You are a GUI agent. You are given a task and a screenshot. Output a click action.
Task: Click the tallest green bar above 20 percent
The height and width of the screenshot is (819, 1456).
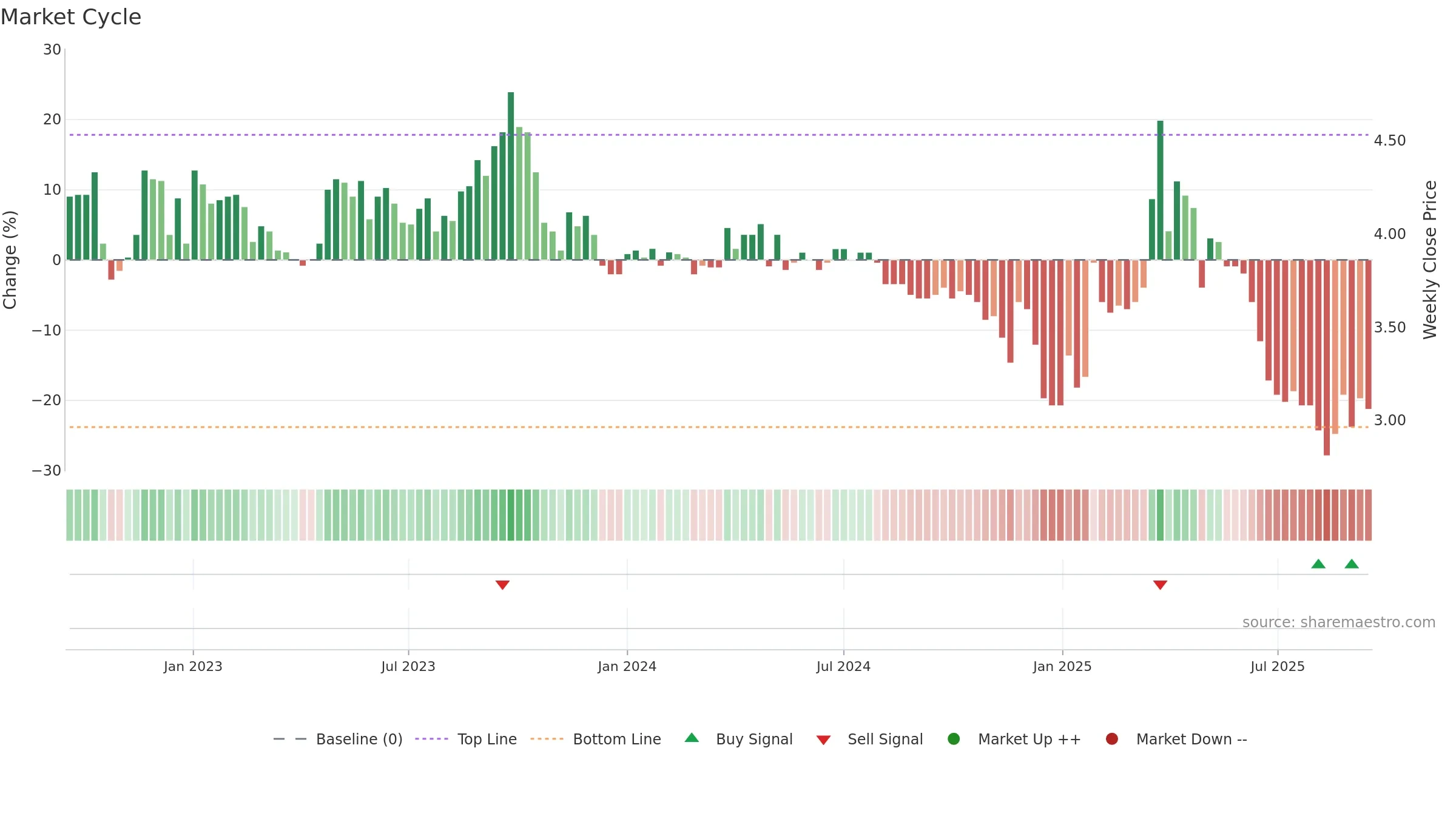pos(511,176)
